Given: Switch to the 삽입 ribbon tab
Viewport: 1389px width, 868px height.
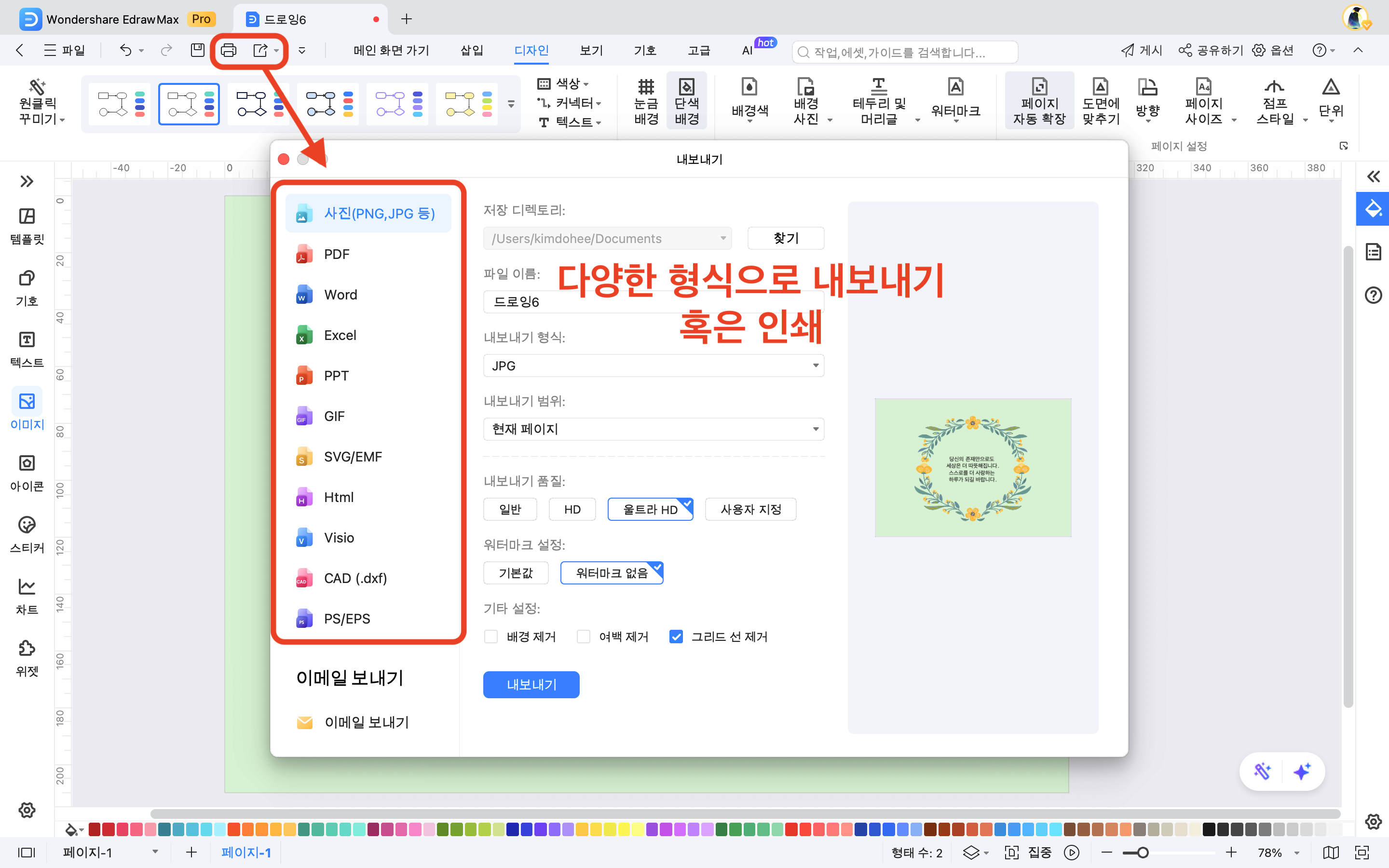Looking at the screenshot, I should point(472,51).
